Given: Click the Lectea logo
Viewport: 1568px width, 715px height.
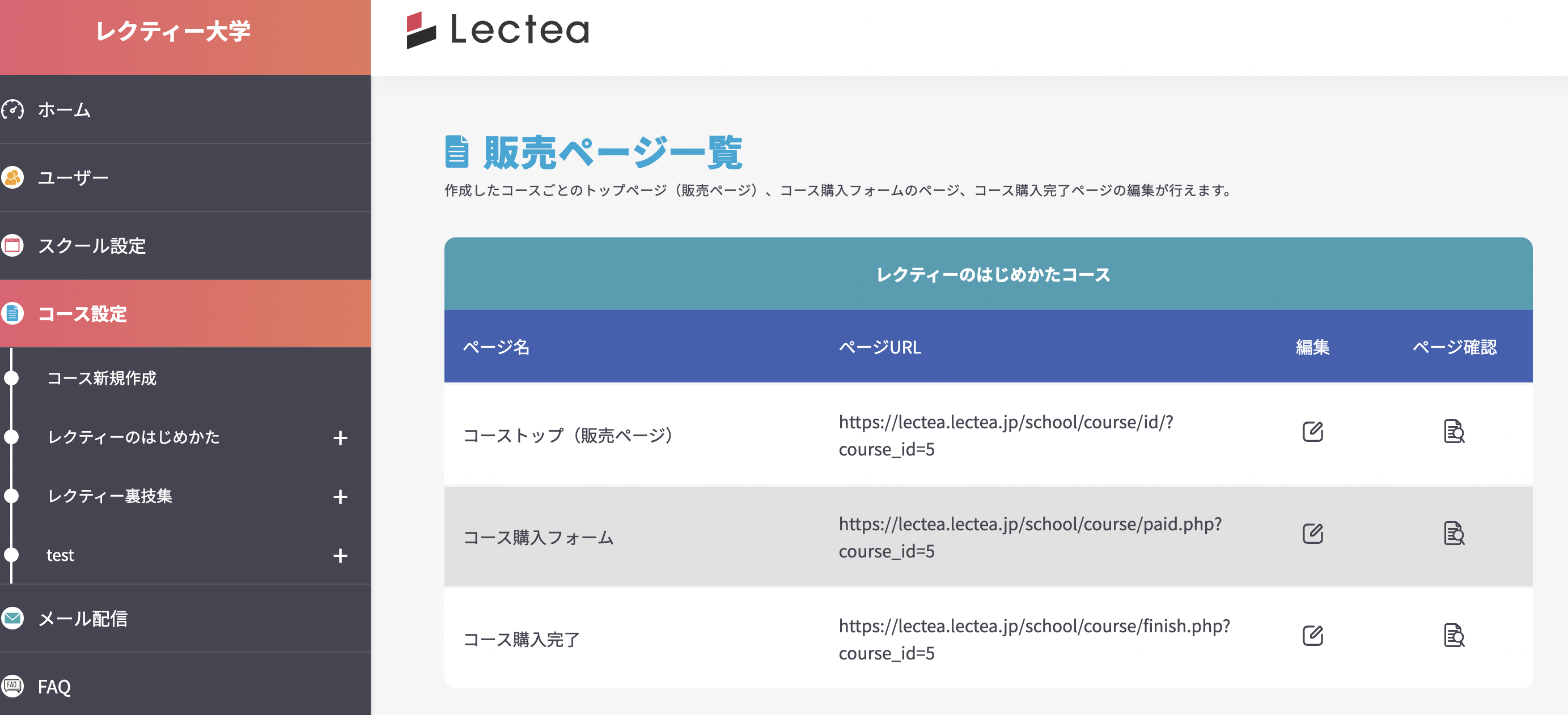Looking at the screenshot, I should (497, 30).
